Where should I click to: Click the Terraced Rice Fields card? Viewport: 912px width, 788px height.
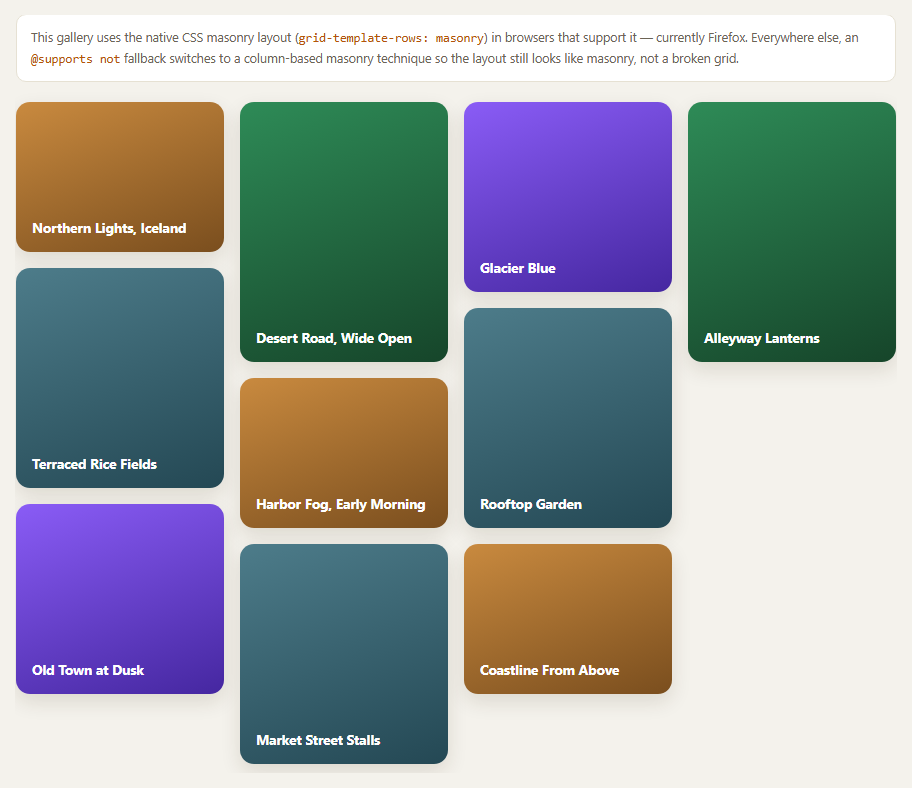(120, 378)
